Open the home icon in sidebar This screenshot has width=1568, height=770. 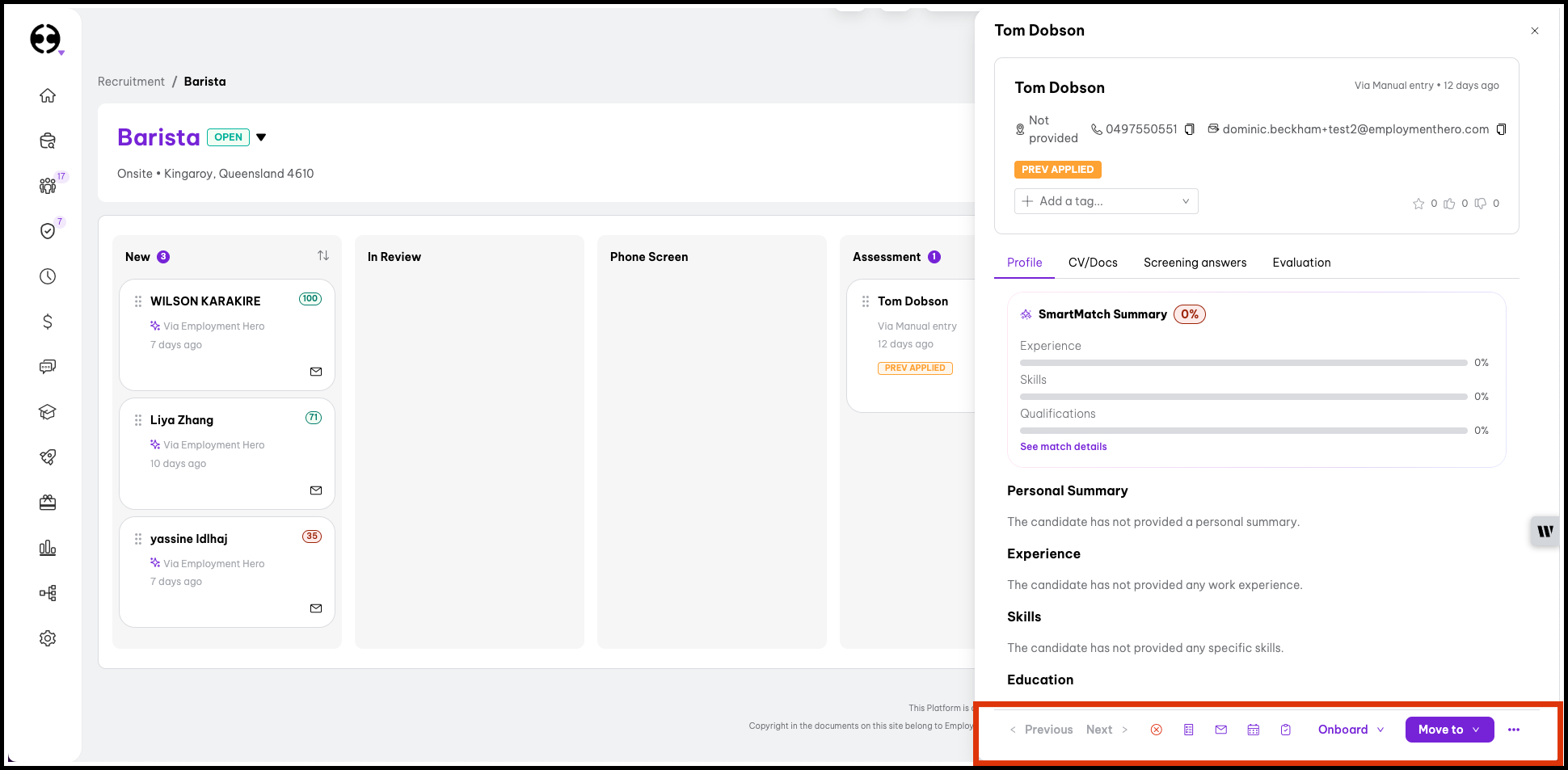[48, 95]
